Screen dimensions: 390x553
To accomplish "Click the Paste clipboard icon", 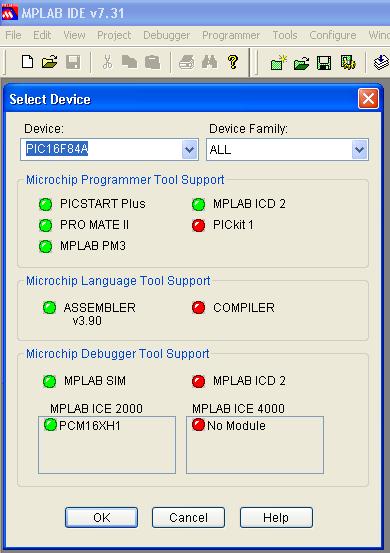I will (x=152, y=62).
